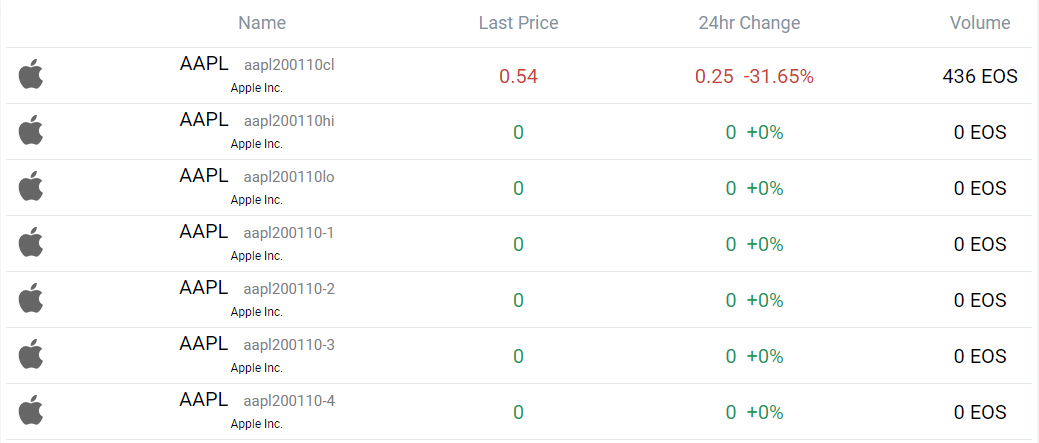1039x443 pixels.
Task: Sort by the Volume column header
Action: (980, 23)
